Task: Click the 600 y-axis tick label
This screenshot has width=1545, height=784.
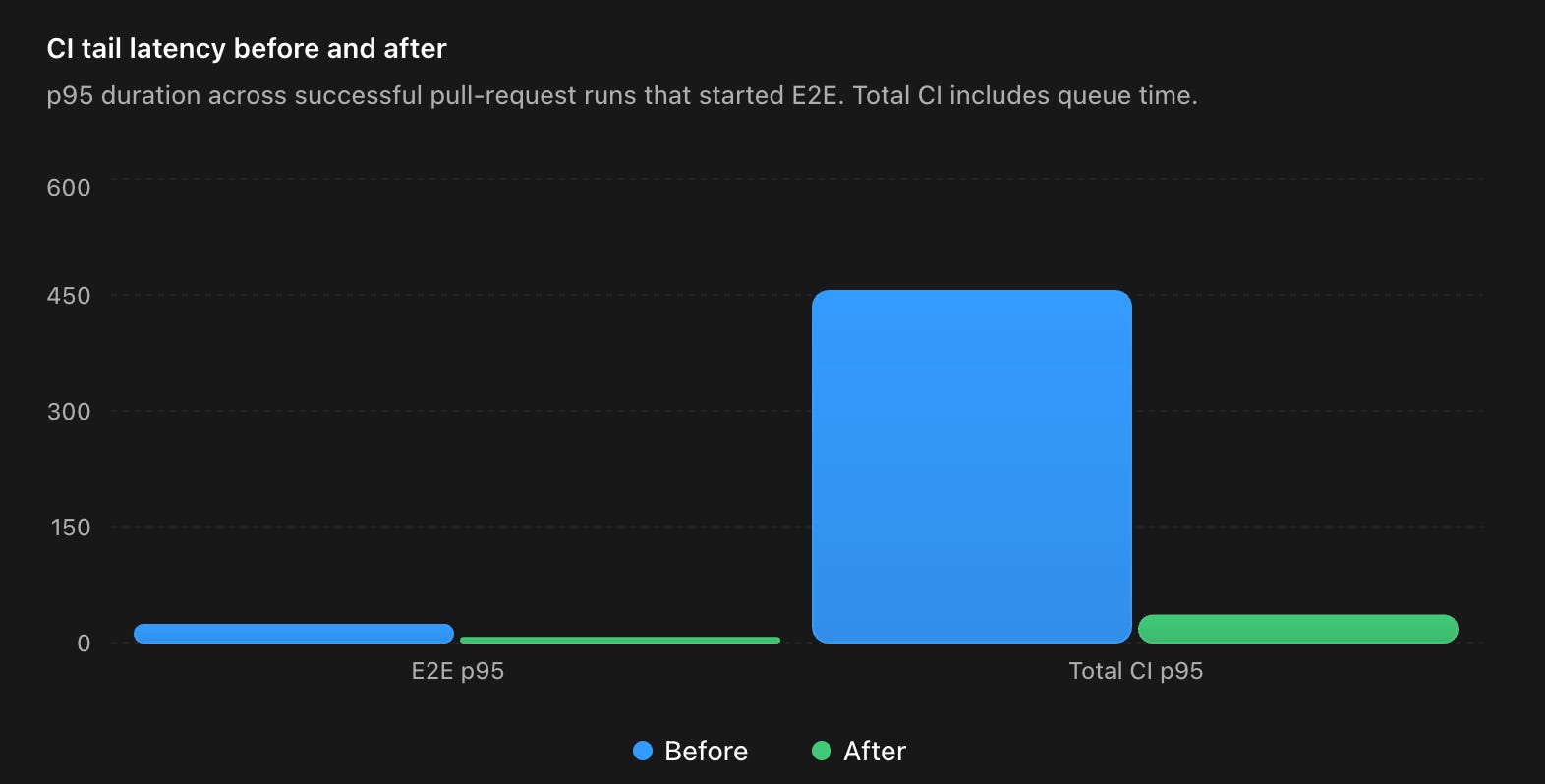Action: pyautogui.click(x=69, y=188)
